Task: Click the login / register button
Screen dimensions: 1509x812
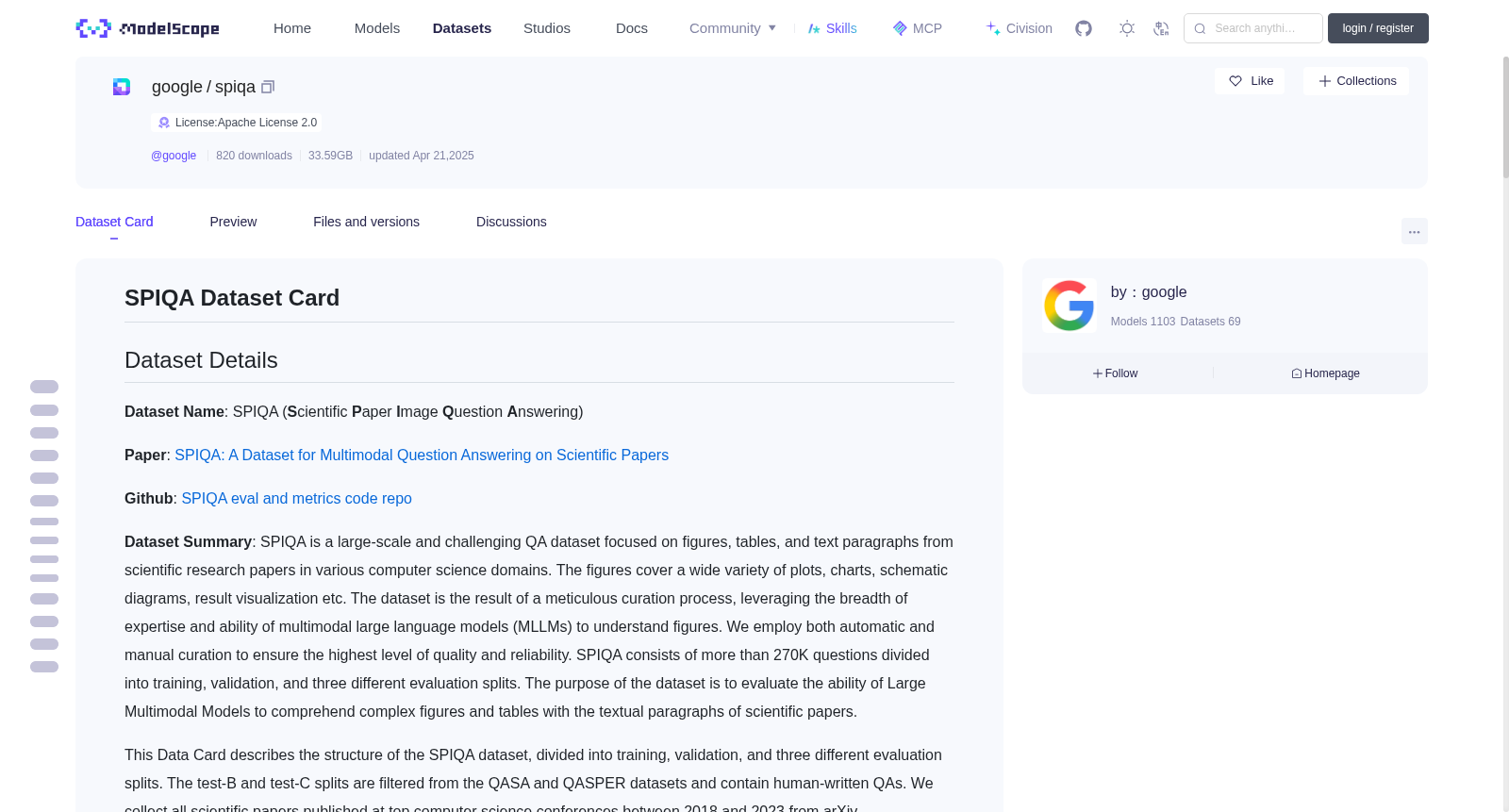Action: 1378,28
